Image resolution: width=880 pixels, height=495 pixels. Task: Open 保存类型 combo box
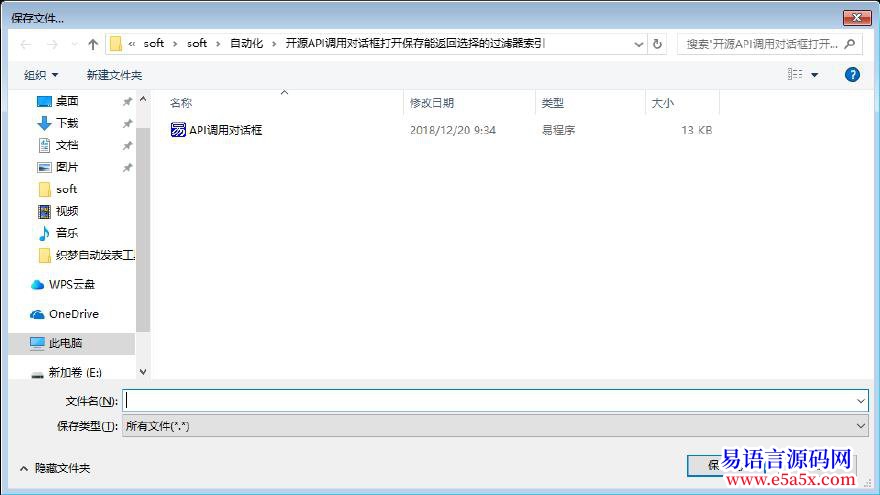pos(495,426)
